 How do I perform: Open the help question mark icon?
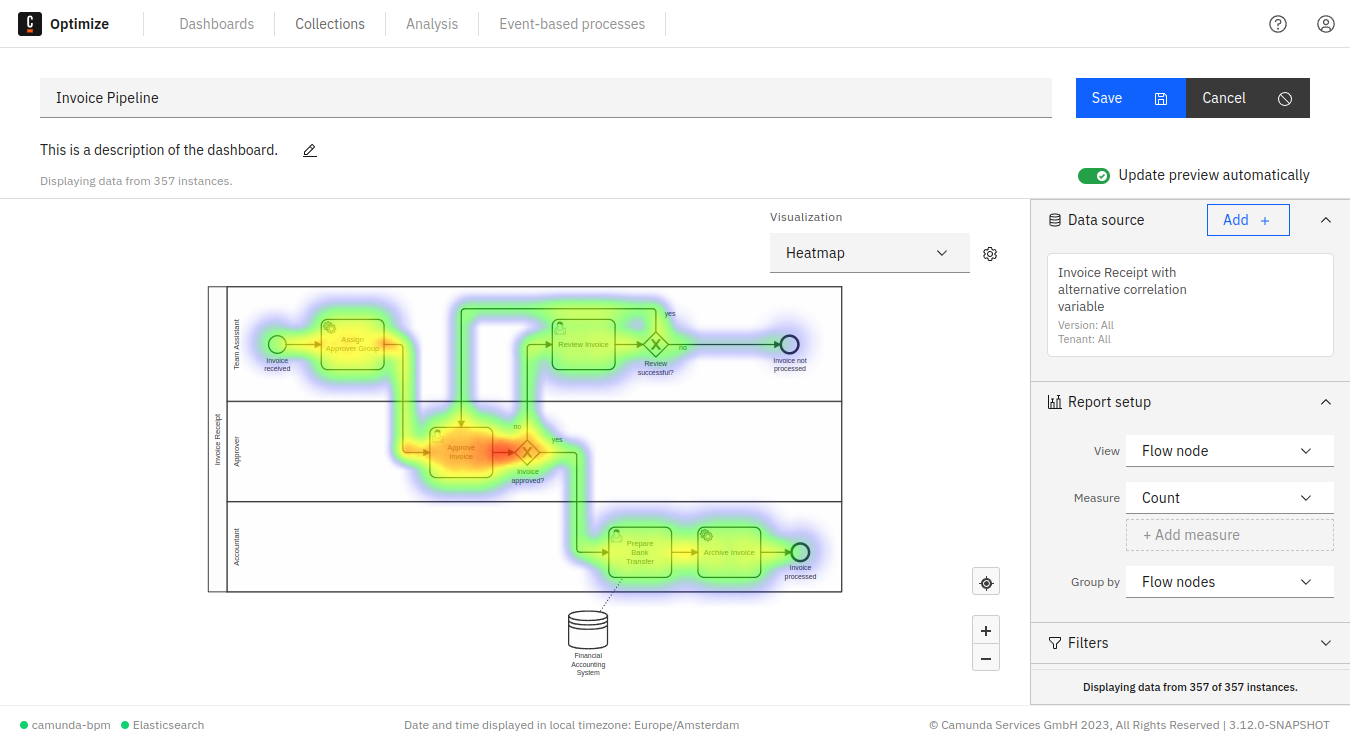click(1278, 23)
